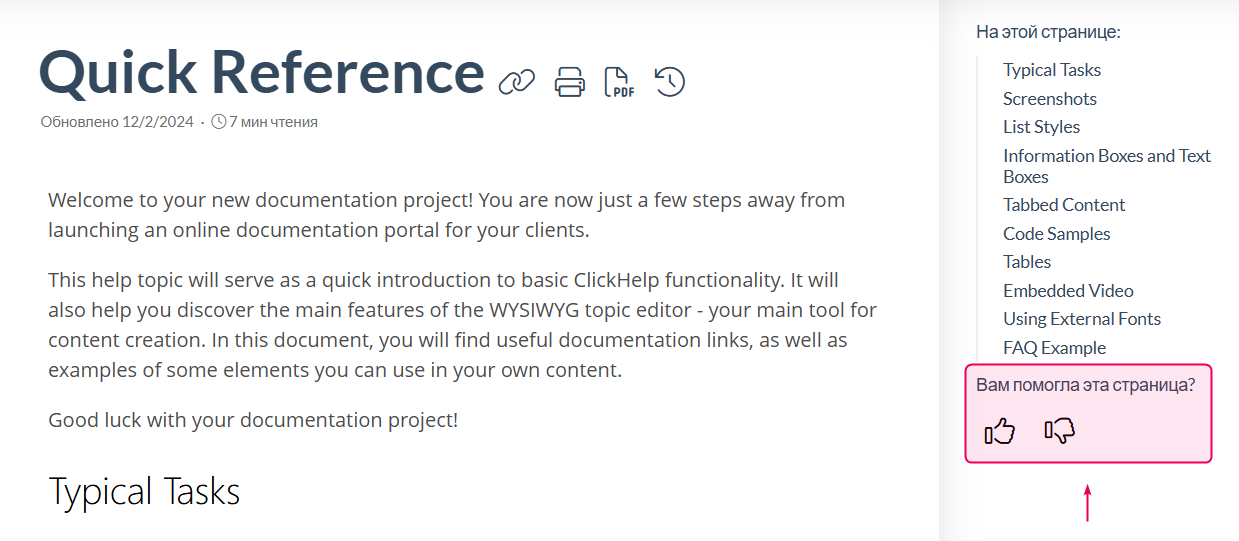
Task: Rate the page with thumbs up
Action: [x=1000, y=431]
